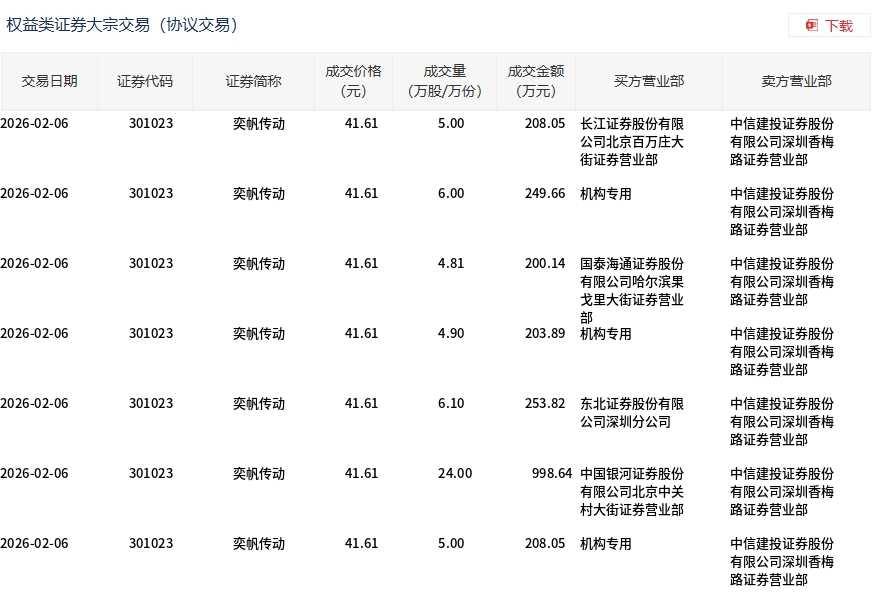Click price 41.61 in the 4.90 volume row

click(x=361, y=334)
